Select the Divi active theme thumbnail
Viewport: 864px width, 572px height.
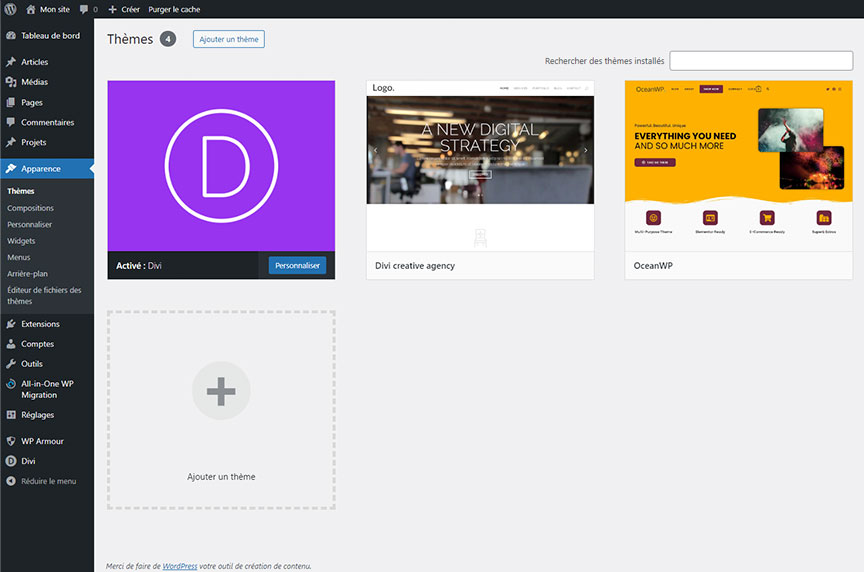(221, 166)
